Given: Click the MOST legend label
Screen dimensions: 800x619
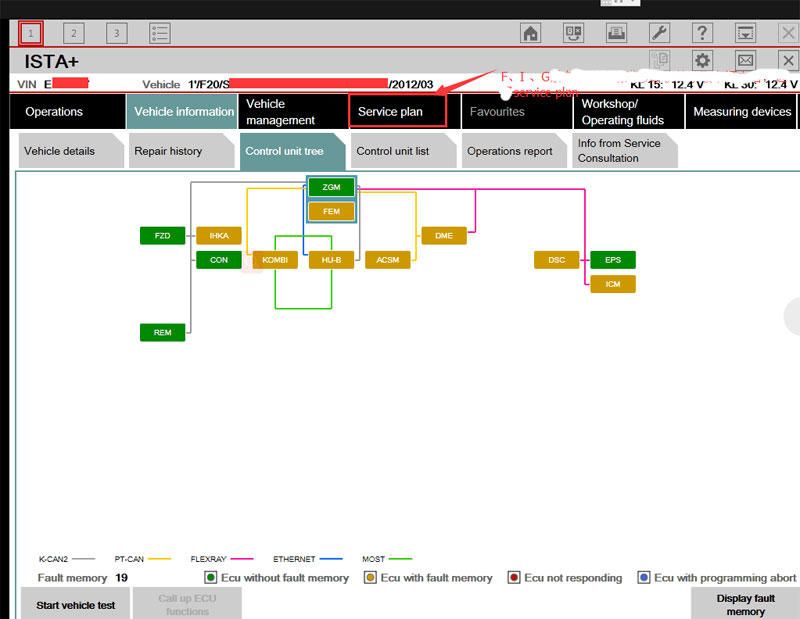Looking at the screenshot, I should tap(373, 559).
